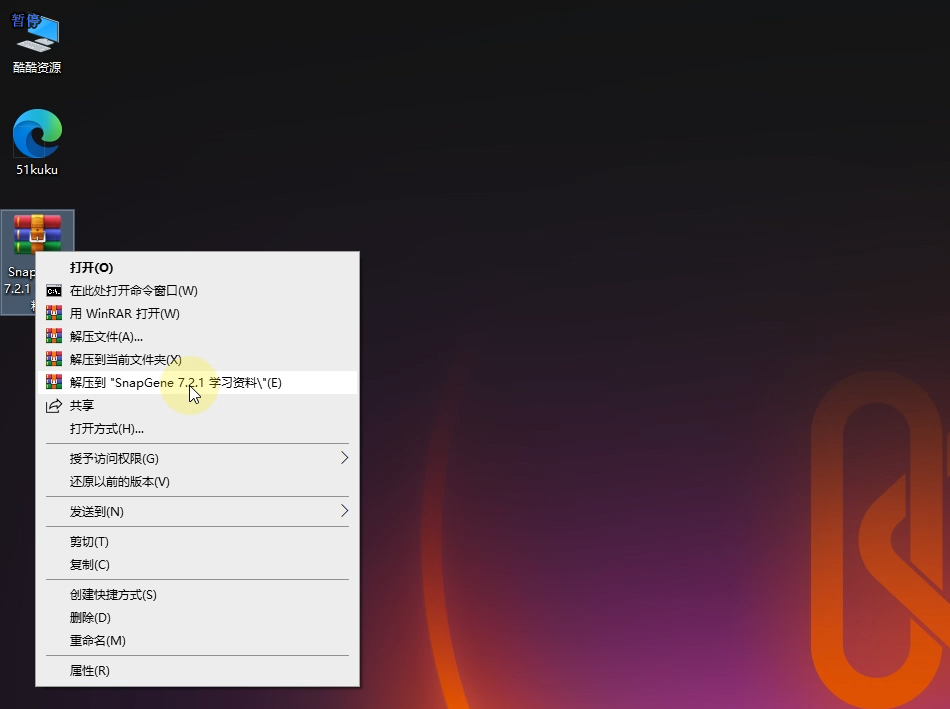Click WinRAR icon next to 用 WinRAR 打开
This screenshot has height=709, width=950.
[x=54, y=314]
